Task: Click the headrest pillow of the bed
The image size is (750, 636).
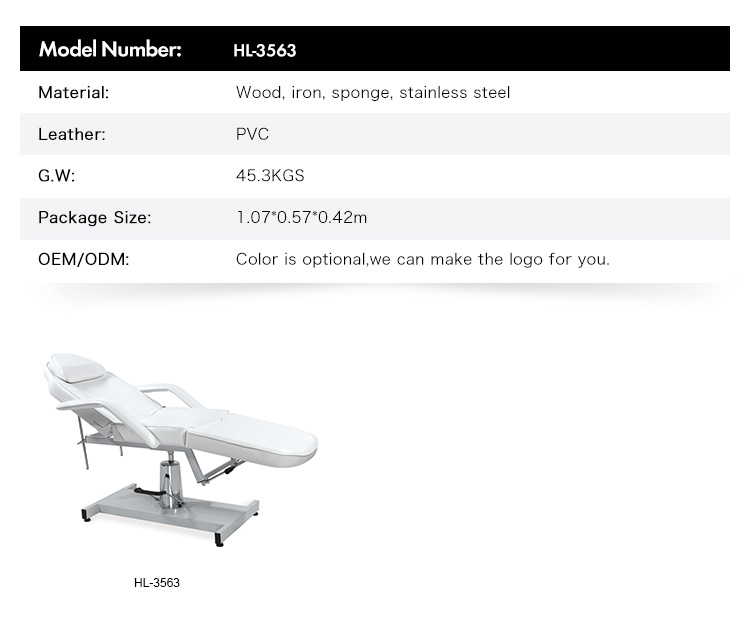Action: point(77,367)
